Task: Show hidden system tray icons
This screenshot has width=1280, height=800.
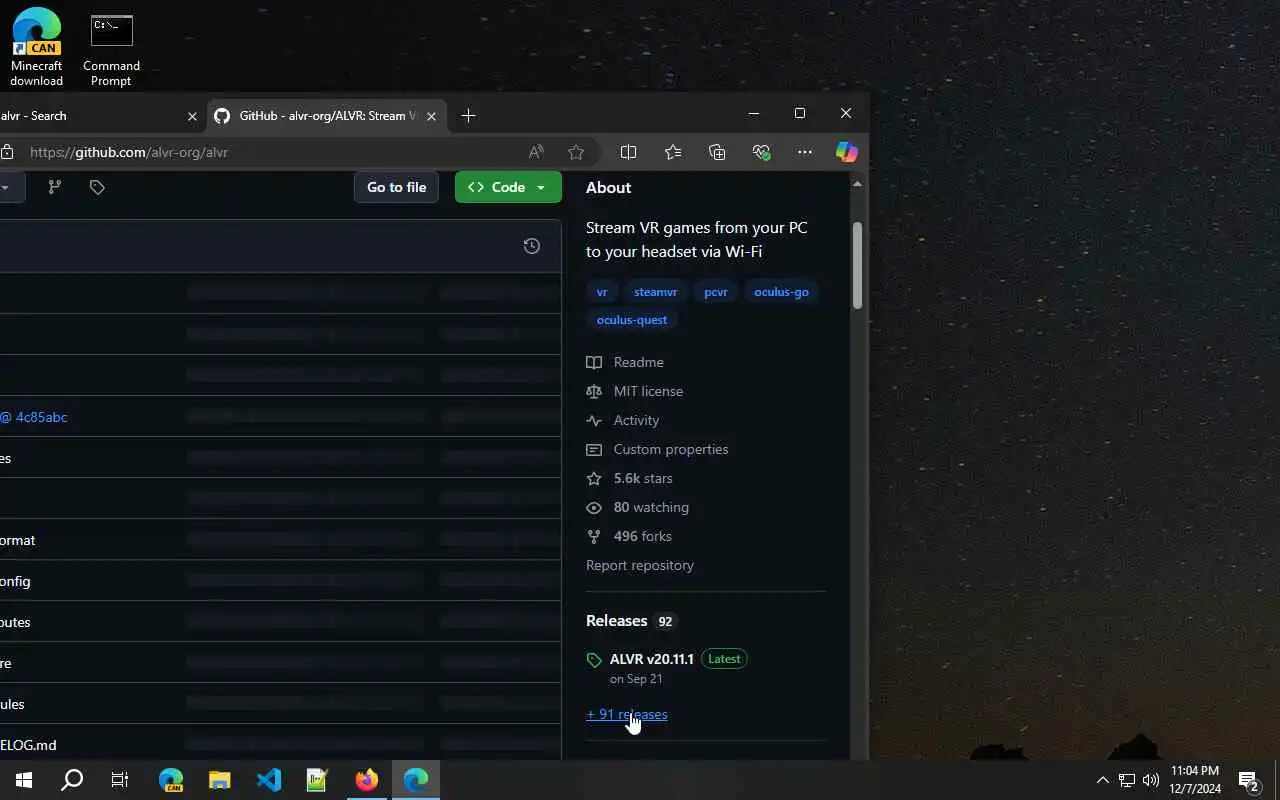Action: coord(1103,780)
